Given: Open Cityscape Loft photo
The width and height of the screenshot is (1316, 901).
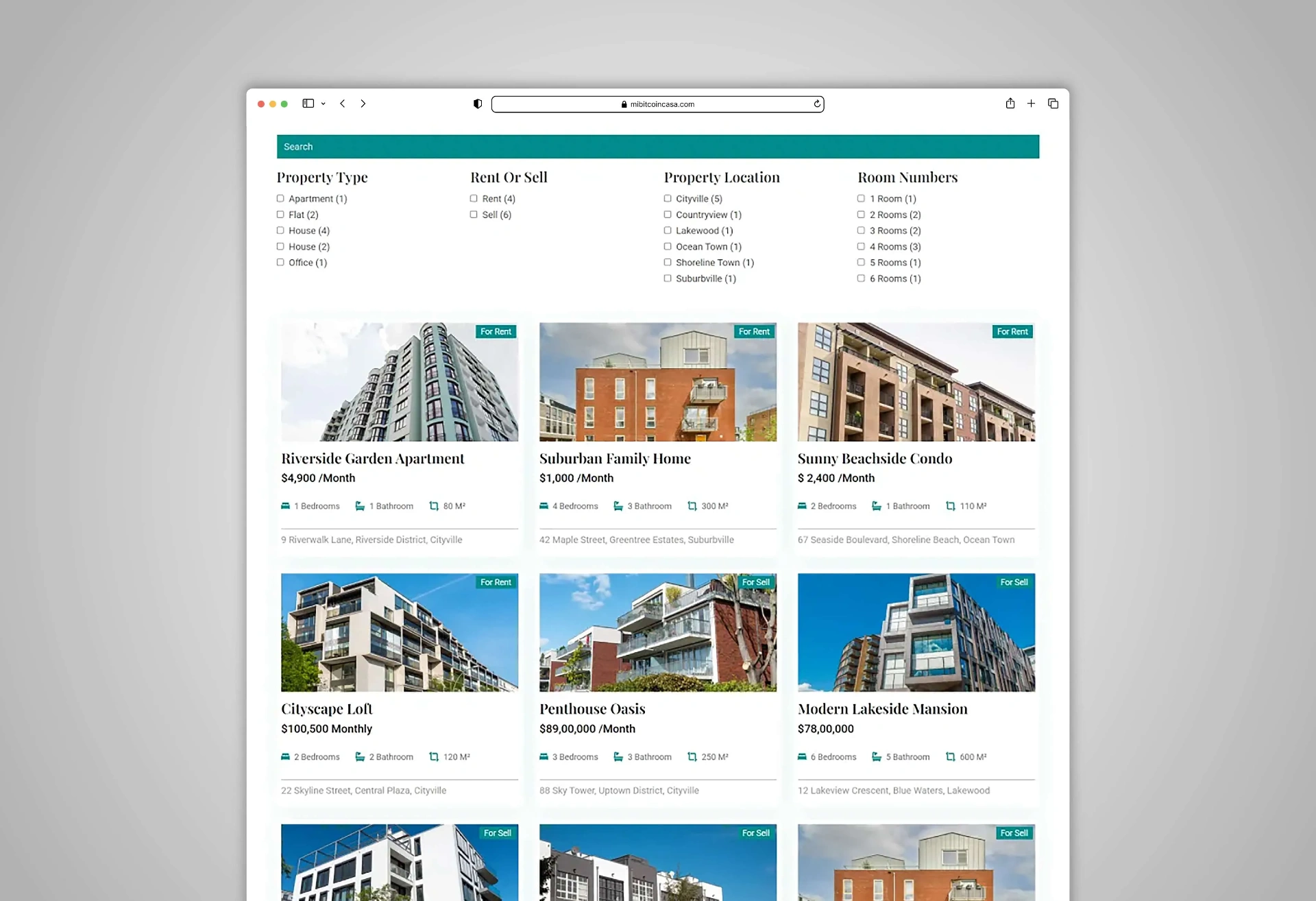Looking at the screenshot, I should pos(400,632).
